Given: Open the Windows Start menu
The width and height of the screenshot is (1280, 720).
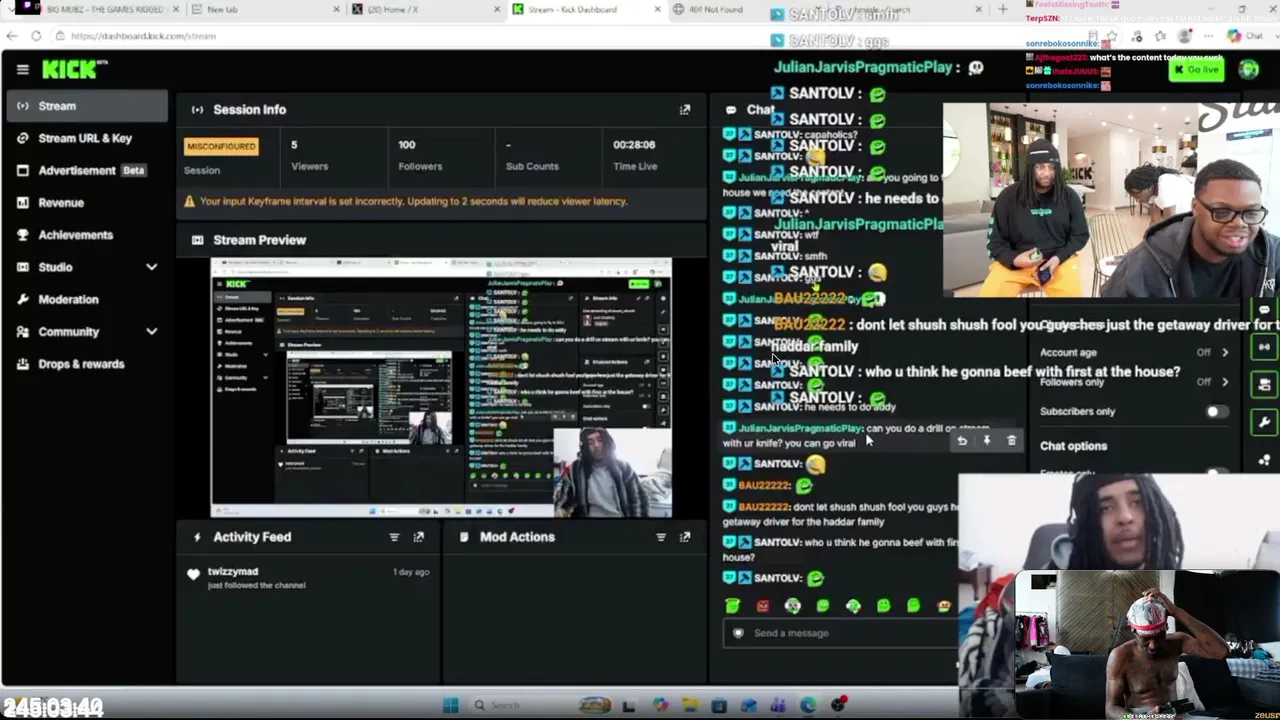Looking at the screenshot, I should coord(450,705).
